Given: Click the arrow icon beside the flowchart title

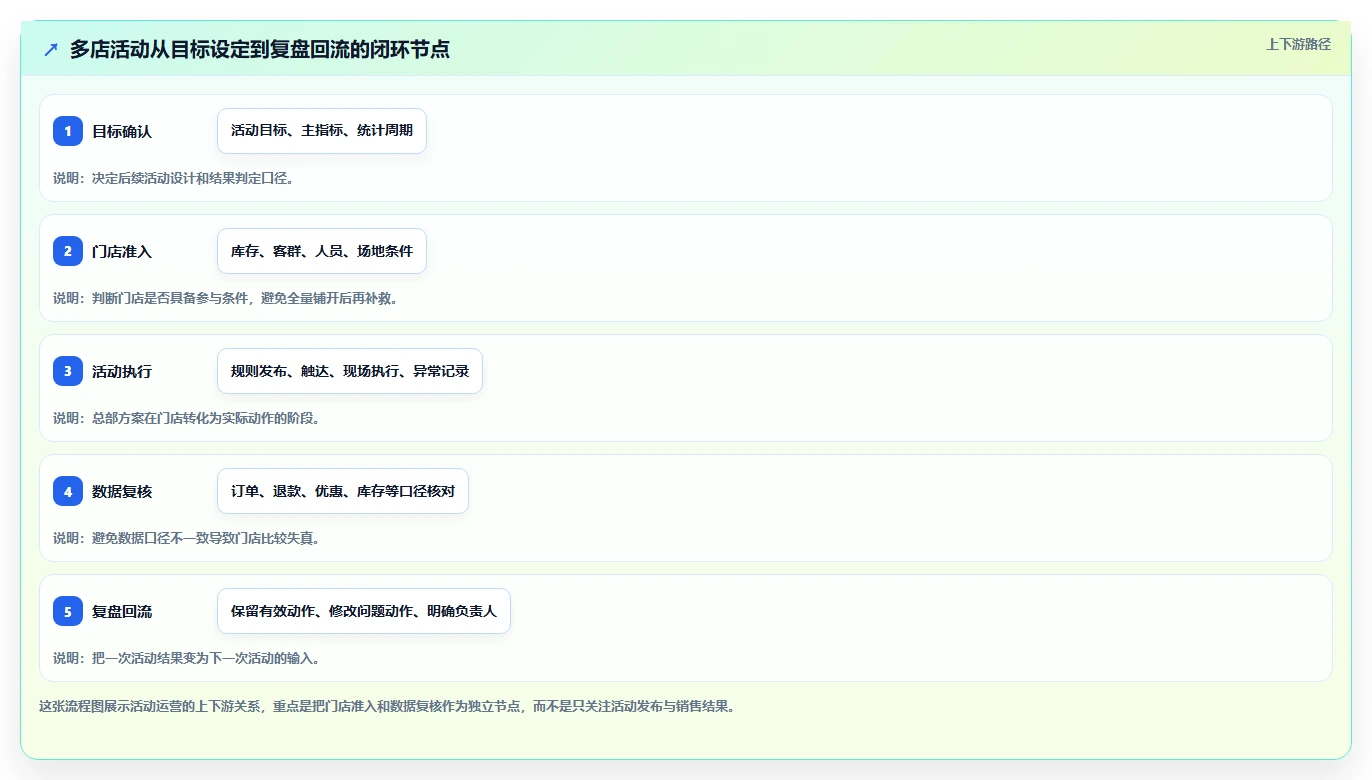Looking at the screenshot, I should point(51,49).
